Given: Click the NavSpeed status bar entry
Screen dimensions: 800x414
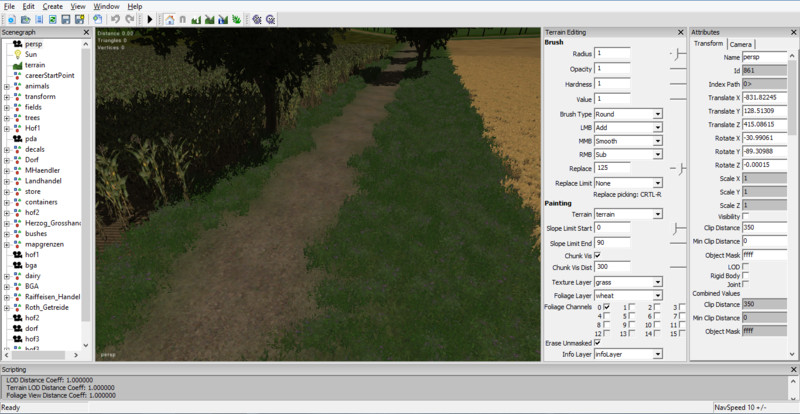Looking at the screenshot, I should [x=739, y=407].
